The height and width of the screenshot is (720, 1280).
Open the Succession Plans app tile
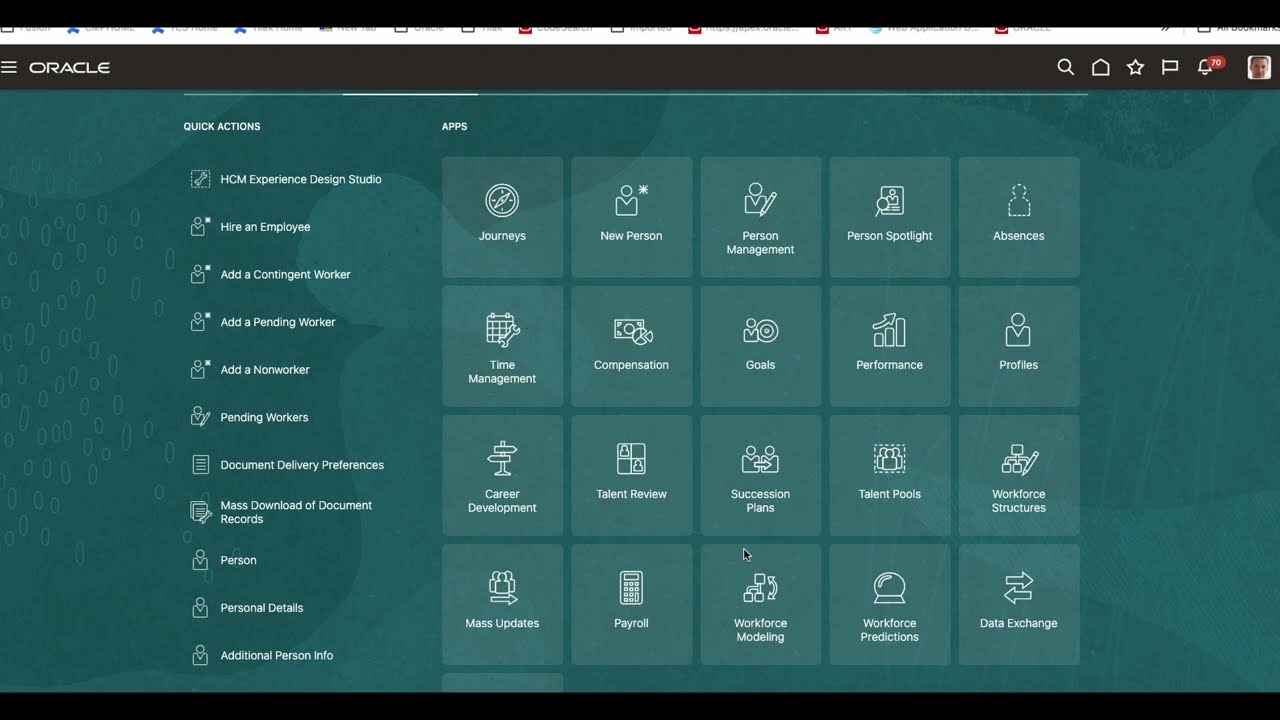tap(760, 475)
